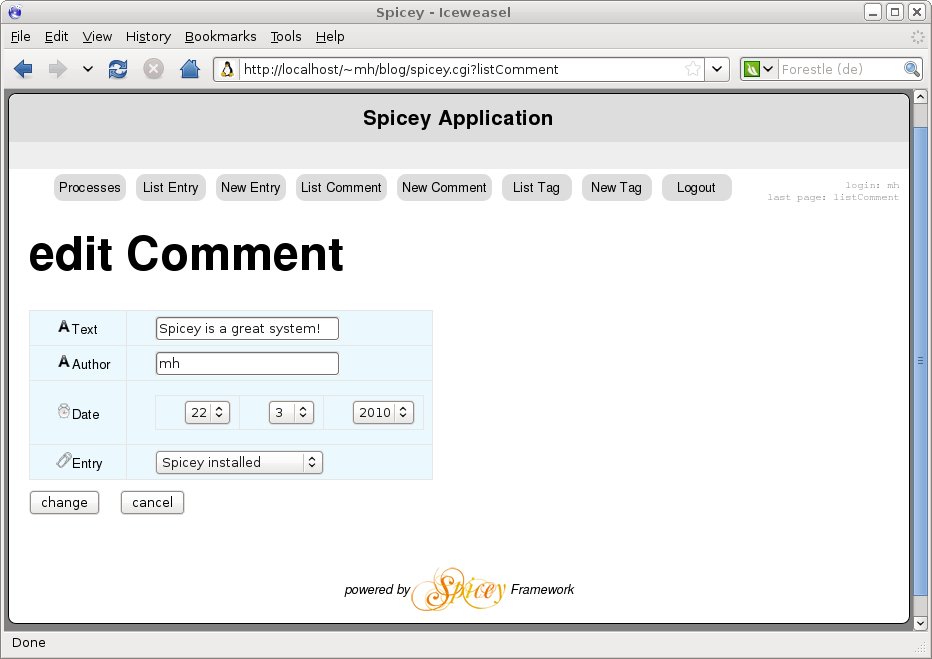Click the clock icon beside Date
The image size is (932, 659).
(x=64, y=411)
